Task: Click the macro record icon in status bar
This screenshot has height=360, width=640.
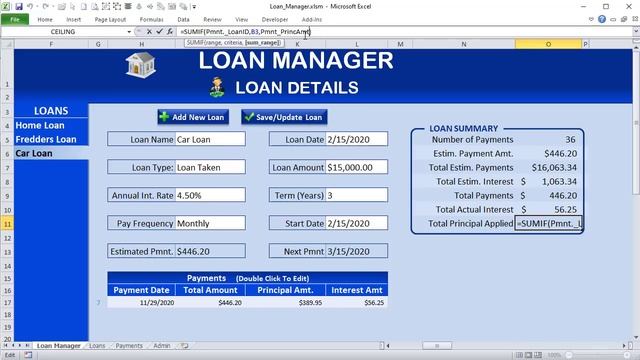Action: tap(28, 355)
